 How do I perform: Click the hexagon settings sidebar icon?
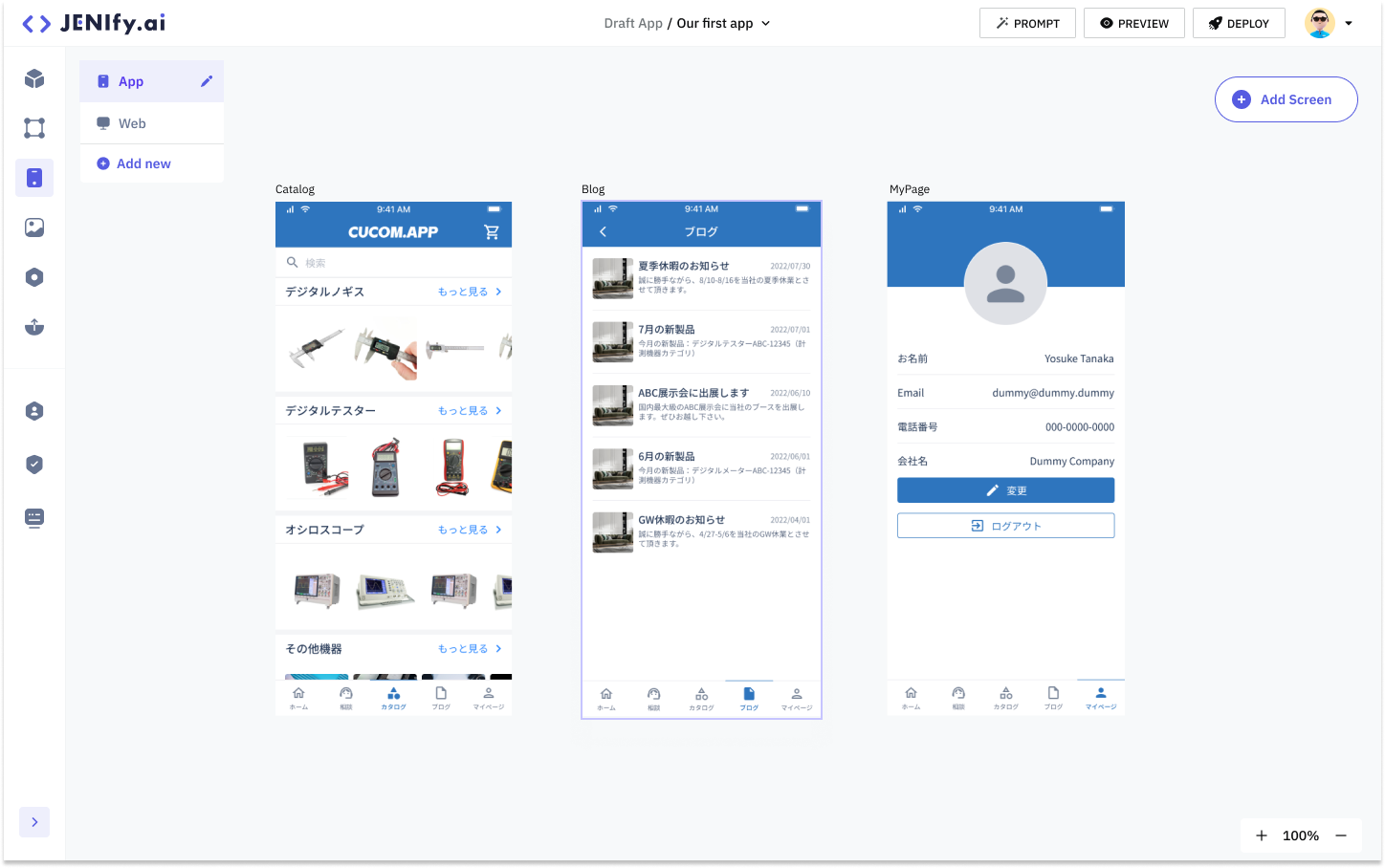34,277
